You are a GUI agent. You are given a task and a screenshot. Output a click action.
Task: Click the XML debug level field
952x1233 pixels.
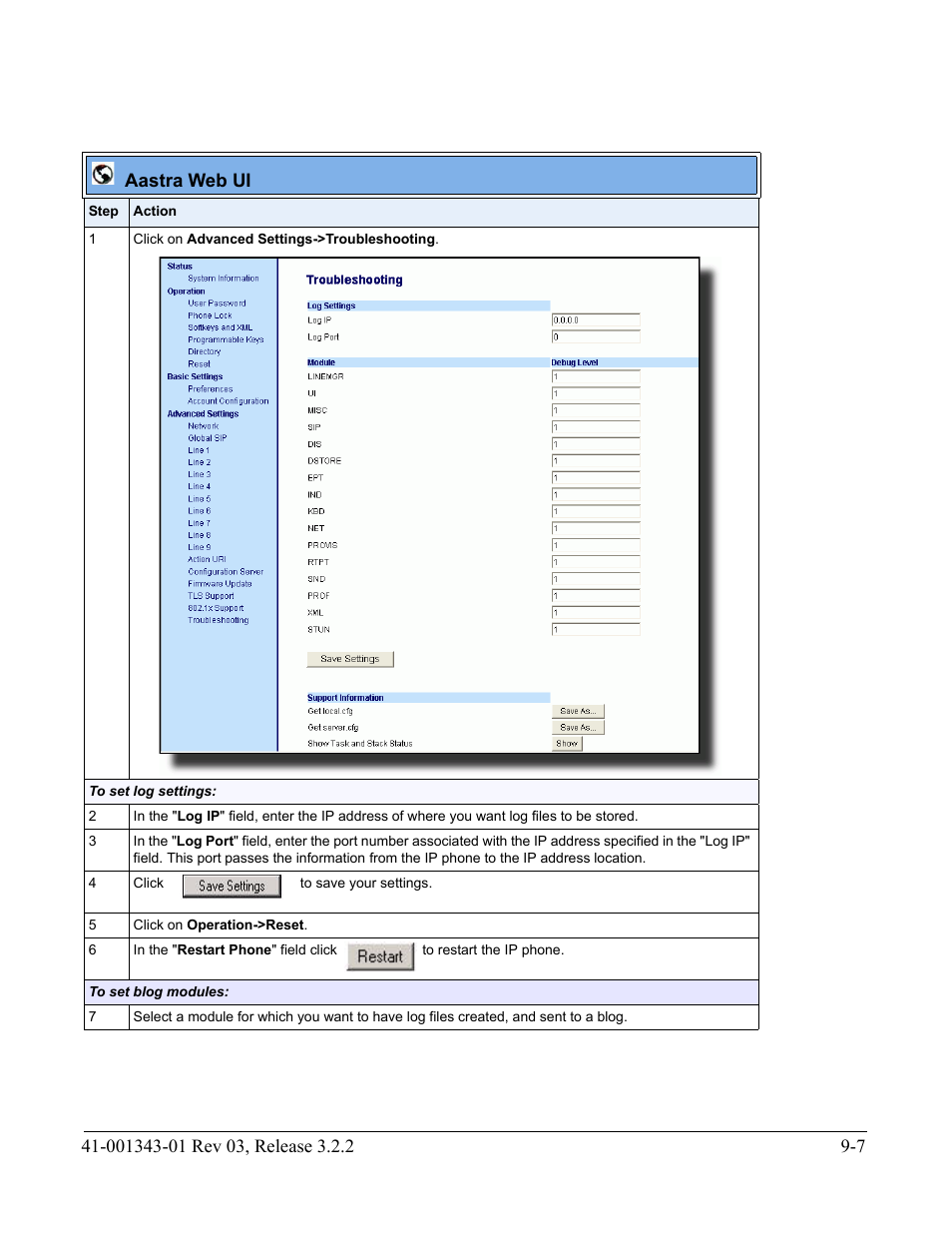pyautogui.click(x=596, y=613)
